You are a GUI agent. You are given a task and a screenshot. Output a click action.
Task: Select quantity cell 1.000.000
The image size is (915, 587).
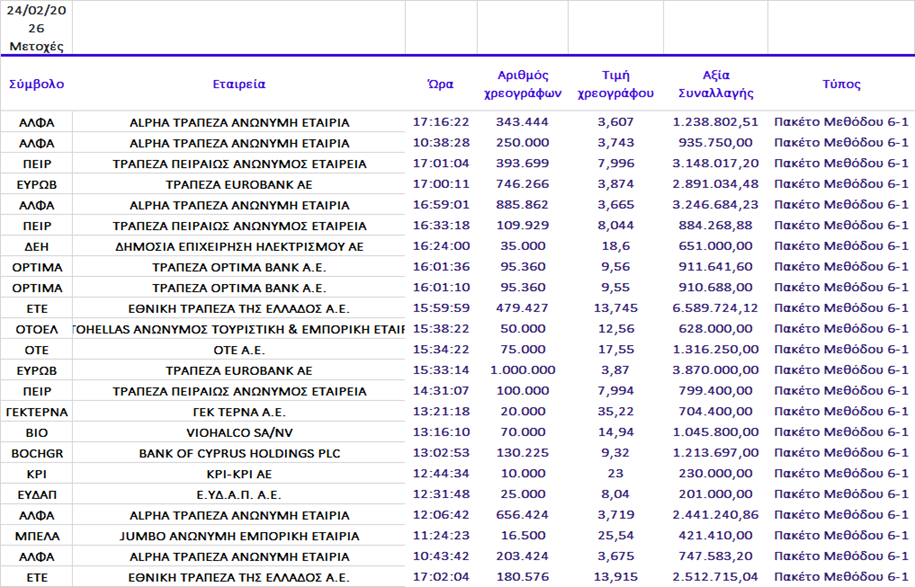point(523,370)
